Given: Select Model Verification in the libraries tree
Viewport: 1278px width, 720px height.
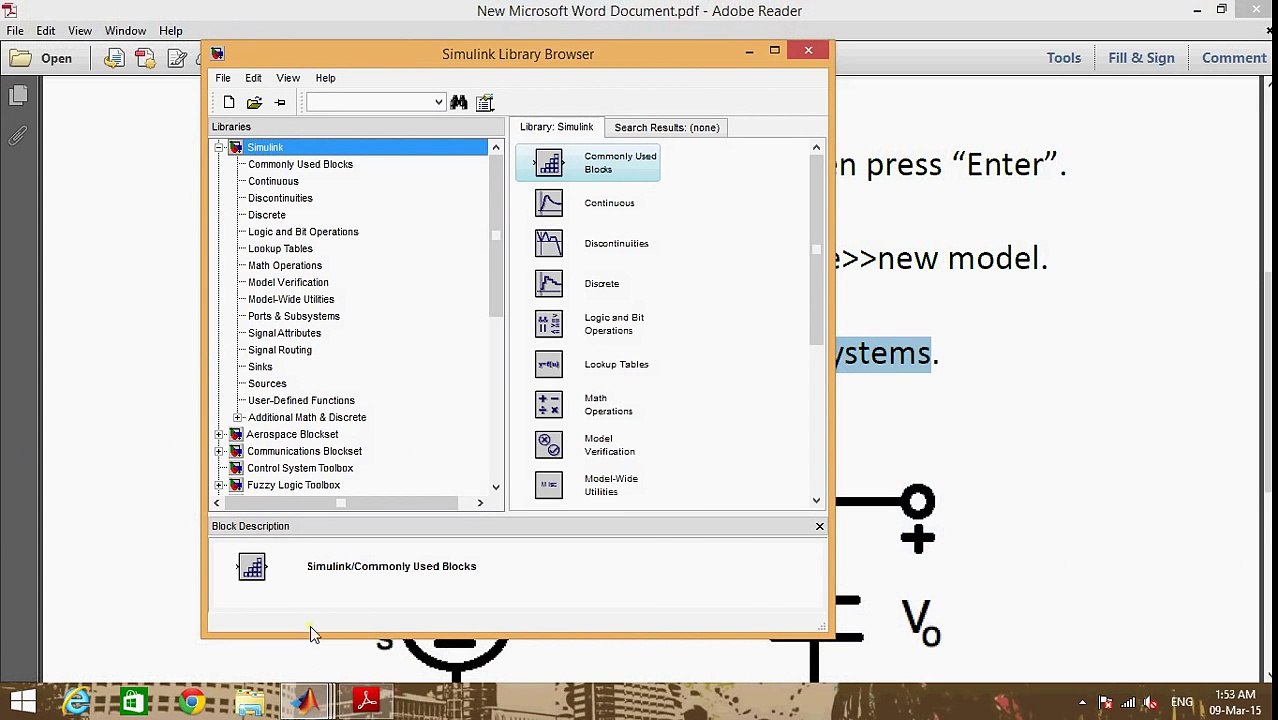Looking at the screenshot, I should 288,283.
